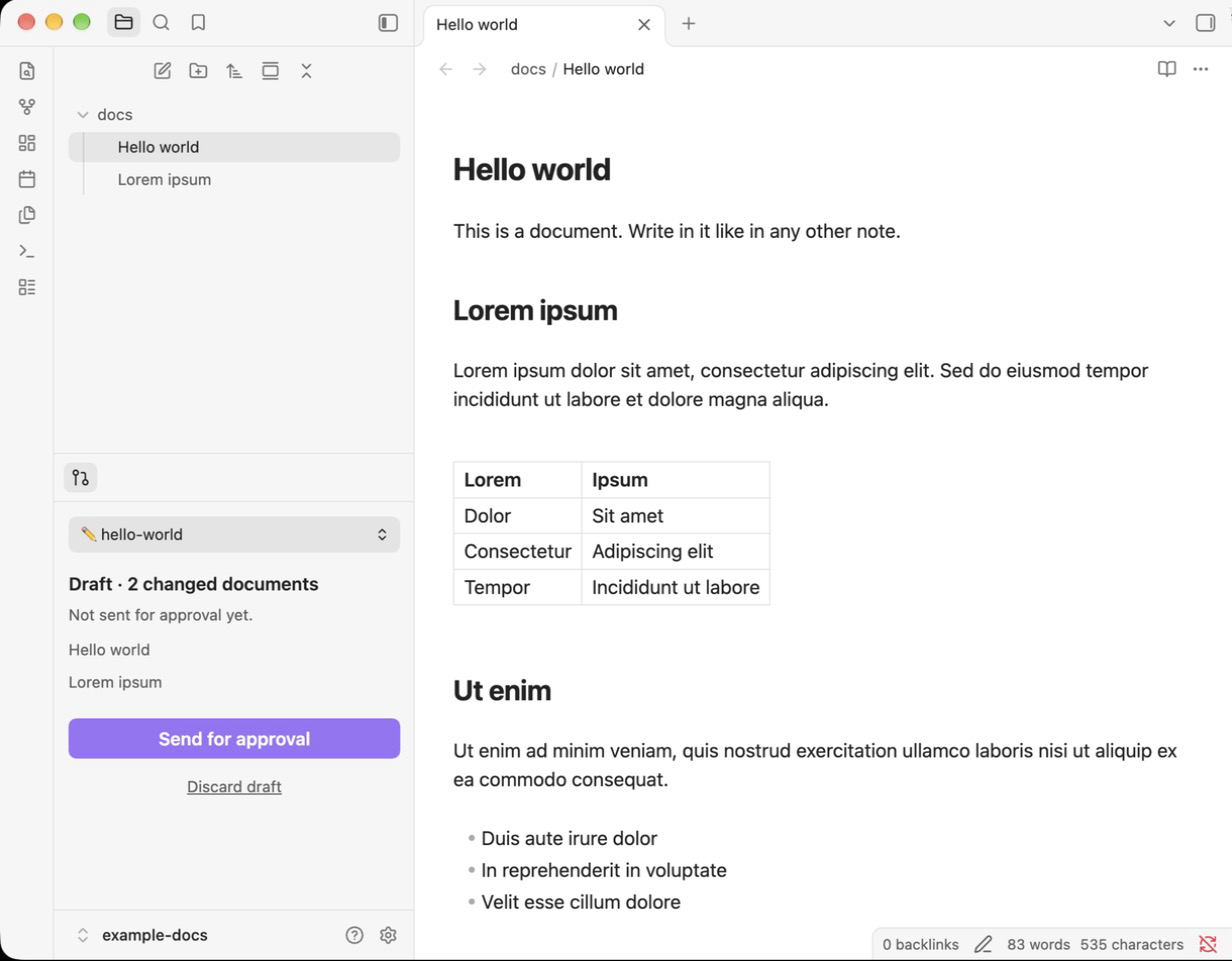
Task: Click the Ut enim heading
Action: 502,691
